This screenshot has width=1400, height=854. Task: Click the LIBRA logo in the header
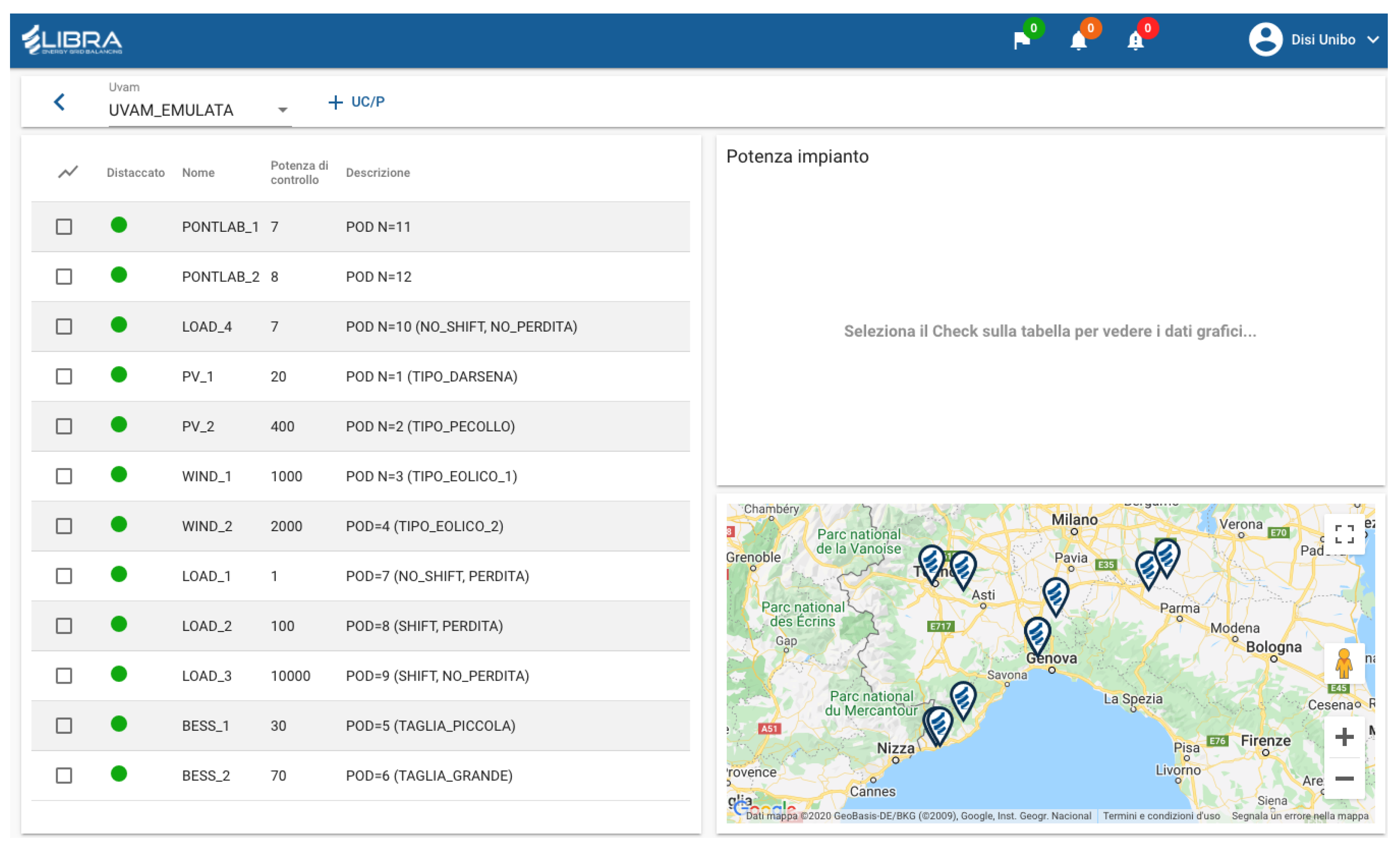pyautogui.click(x=72, y=40)
